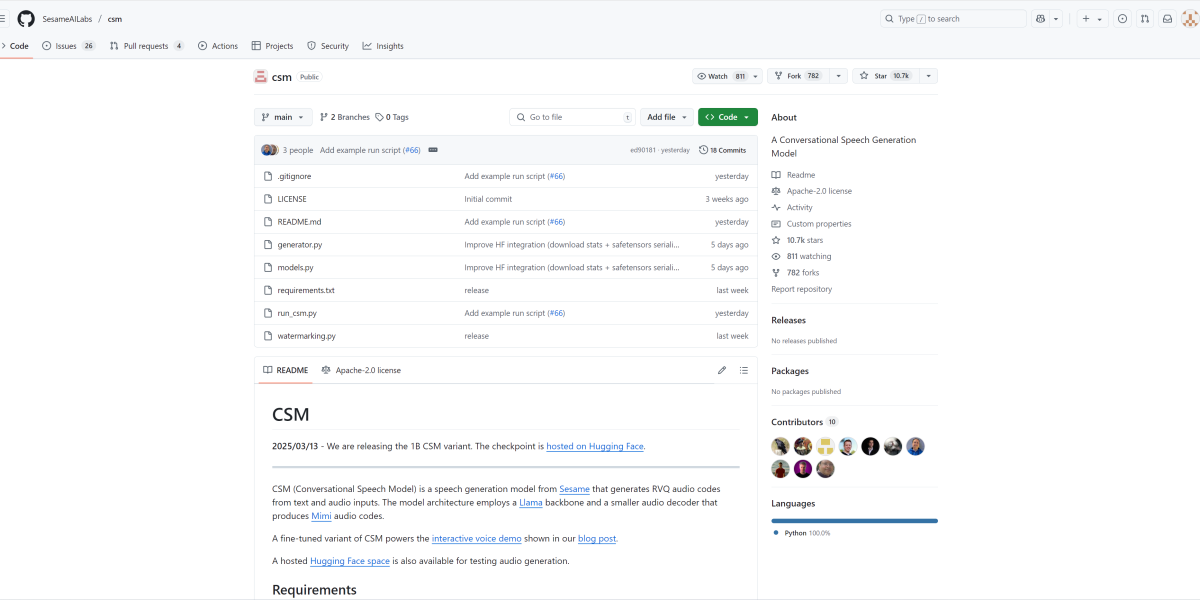This screenshot has width=1200, height=600.
Task: Click the file icon beside models.py
Action: pyautogui.click(x=268, y=267)
